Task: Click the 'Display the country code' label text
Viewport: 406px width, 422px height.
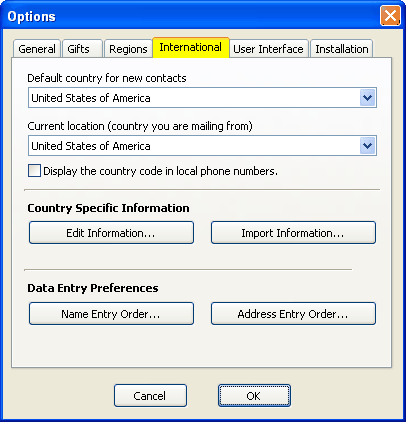Action: coord(160,171)
